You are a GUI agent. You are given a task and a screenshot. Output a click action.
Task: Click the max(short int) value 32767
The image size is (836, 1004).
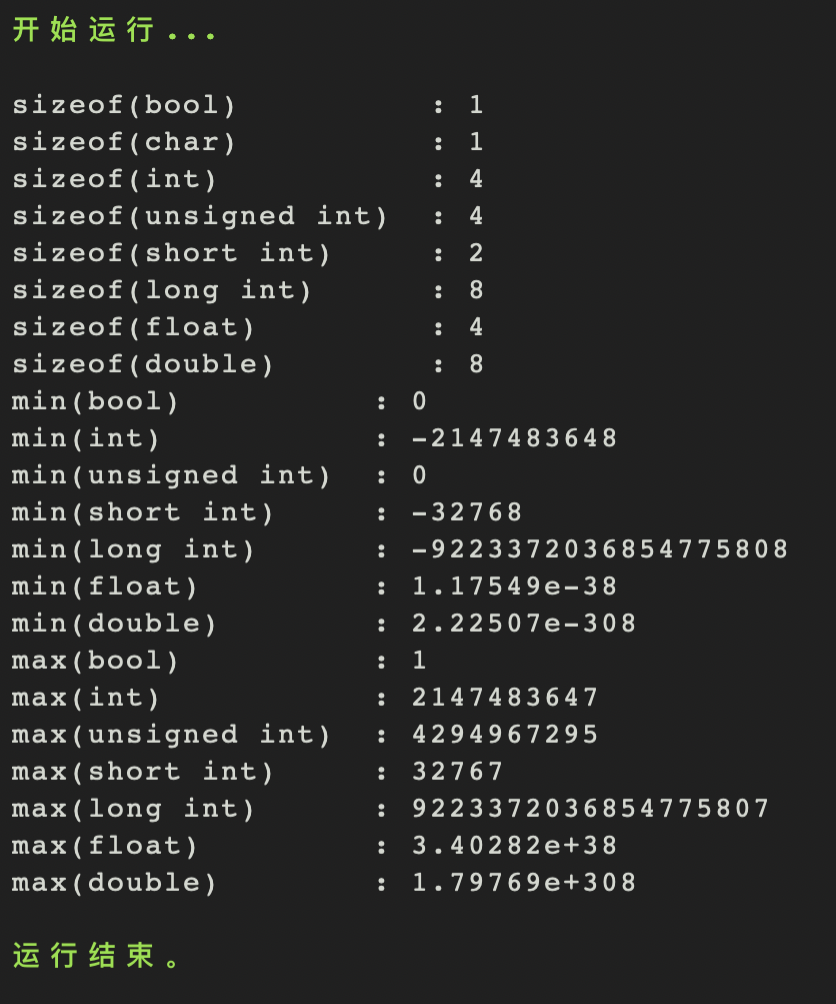458,772
